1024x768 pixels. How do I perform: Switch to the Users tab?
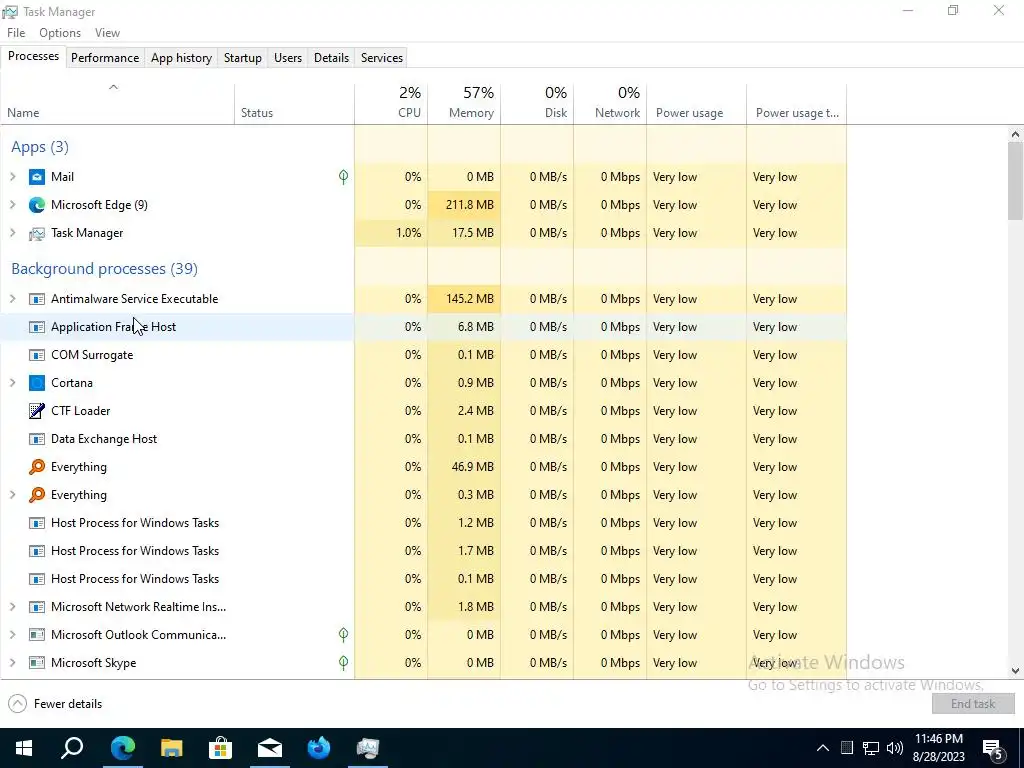[287, 57]
